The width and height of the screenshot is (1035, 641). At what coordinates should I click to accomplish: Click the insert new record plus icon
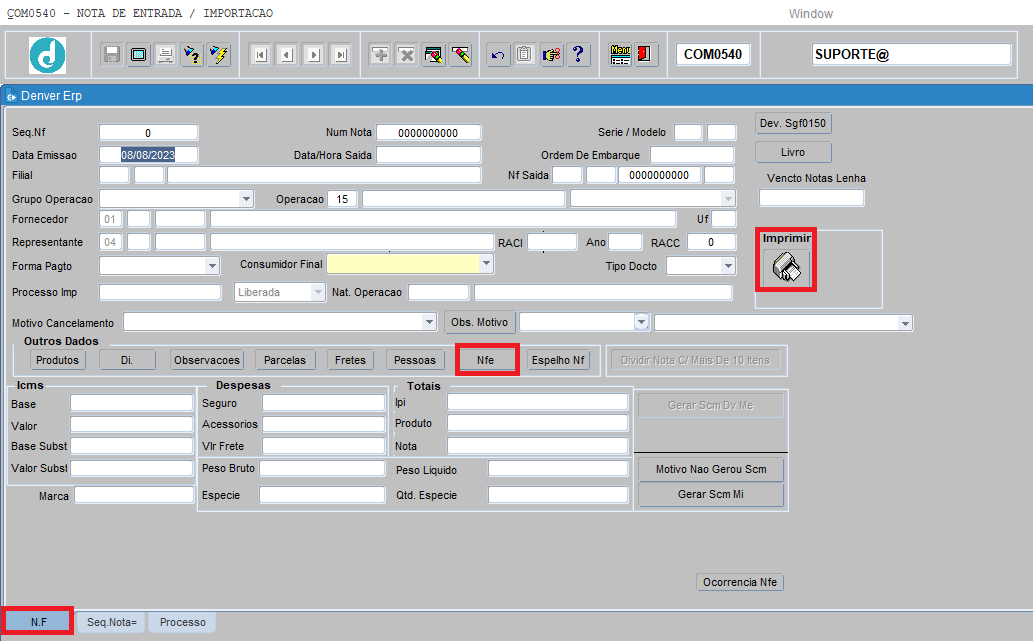coord(380,55)
